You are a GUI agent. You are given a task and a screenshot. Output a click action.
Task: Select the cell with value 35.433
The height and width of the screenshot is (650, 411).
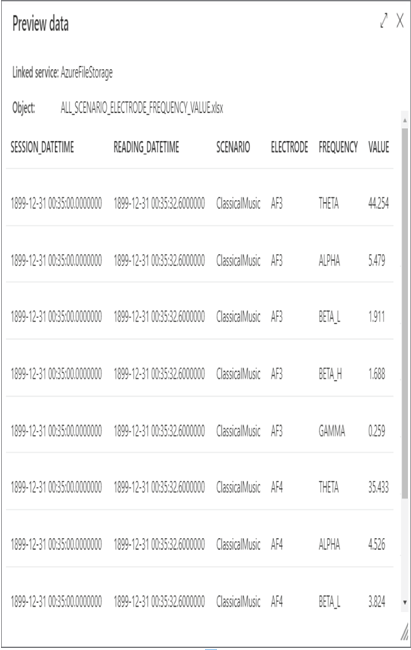click(378, 488)
